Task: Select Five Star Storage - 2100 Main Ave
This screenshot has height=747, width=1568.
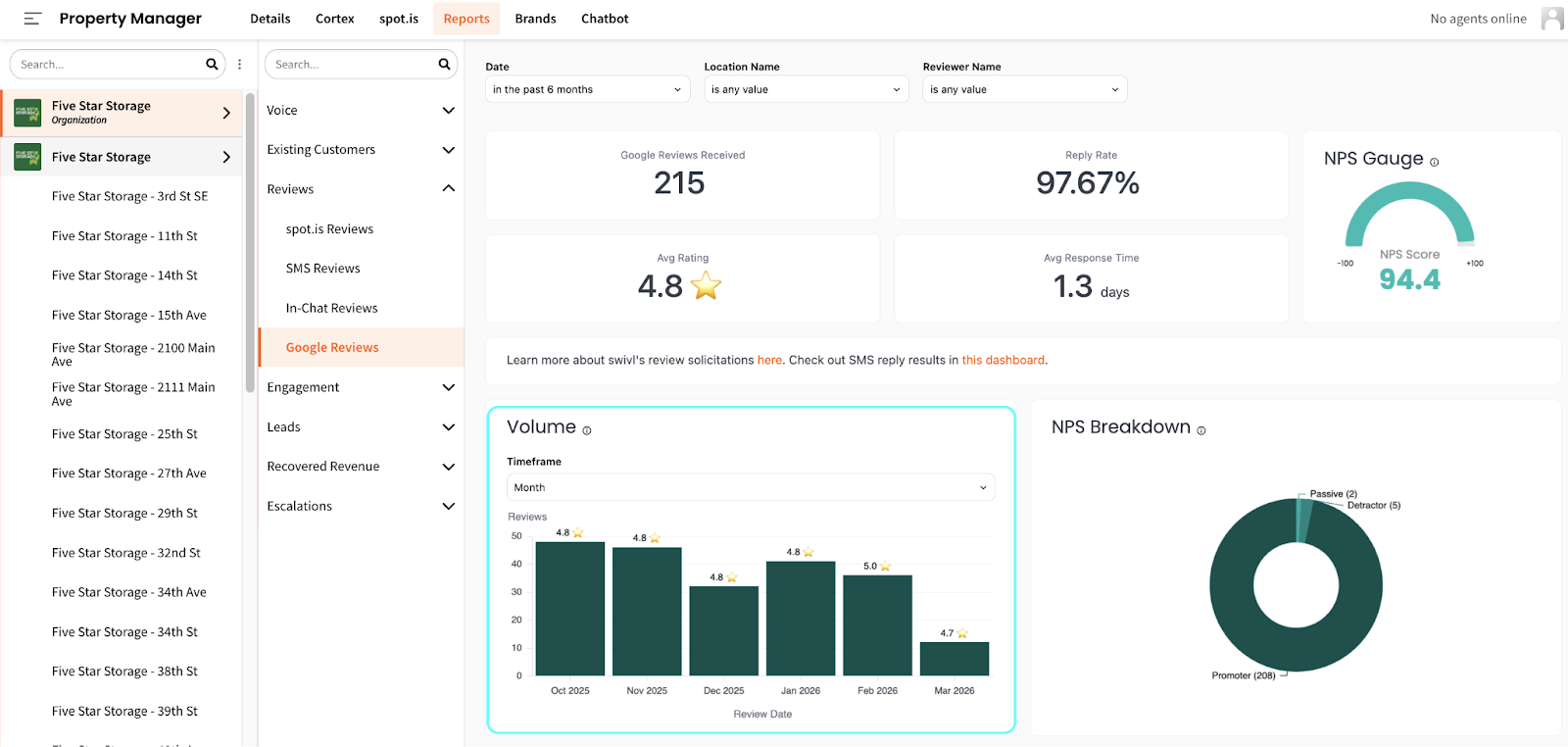Action: coord(133,355)
